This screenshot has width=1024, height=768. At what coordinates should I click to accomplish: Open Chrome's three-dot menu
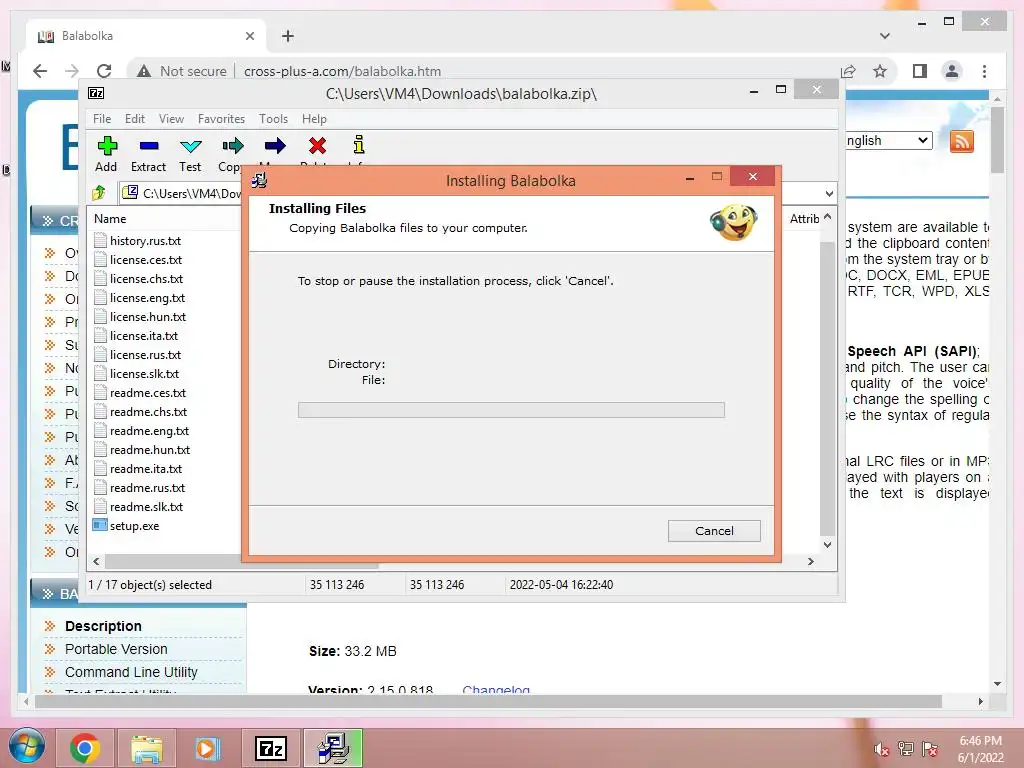(984, 71)
